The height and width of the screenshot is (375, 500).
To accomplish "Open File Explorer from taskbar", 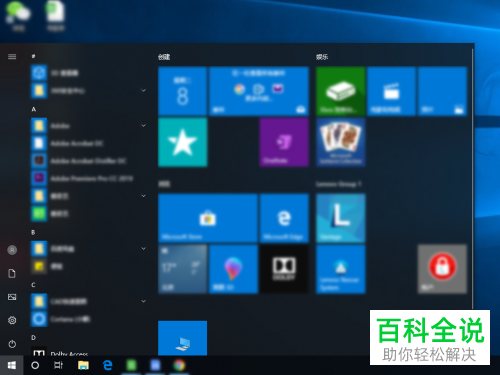I will 83,365.
